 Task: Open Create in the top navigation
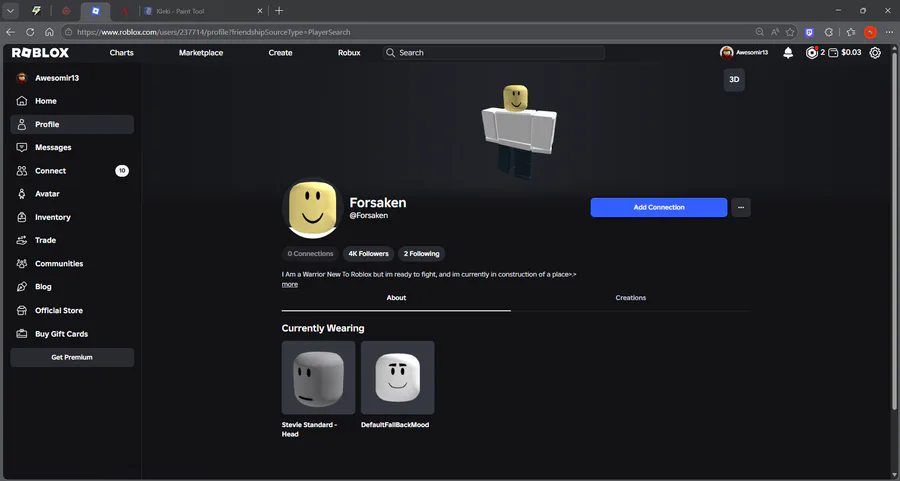280,53
